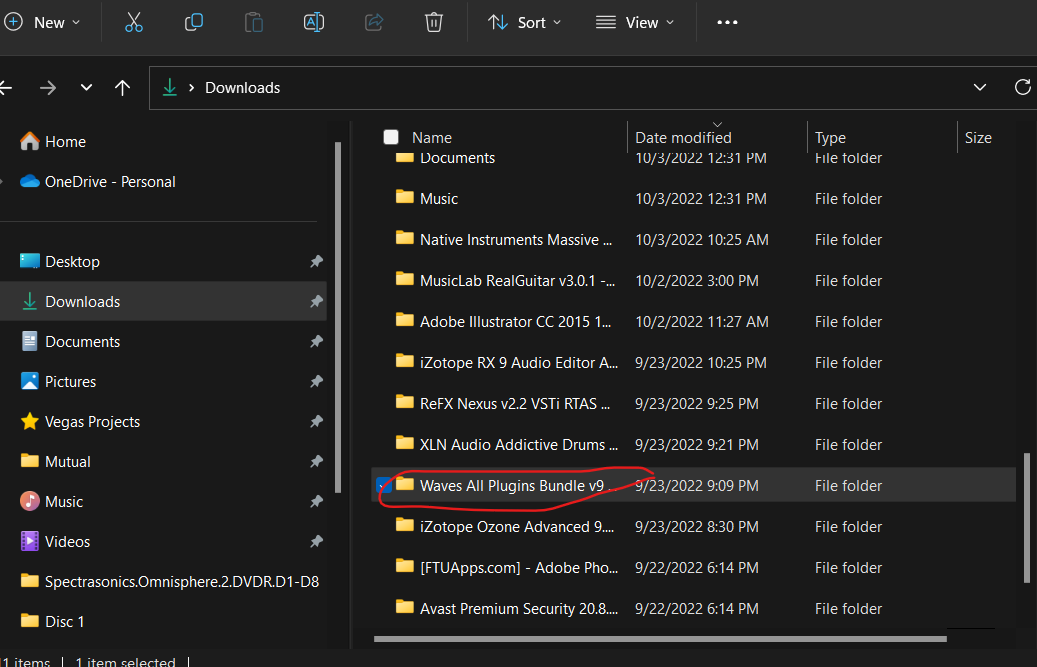Screen dimensions: 1037x667
Task: Click the Share icon in toolbar
Action: (374, 22)
